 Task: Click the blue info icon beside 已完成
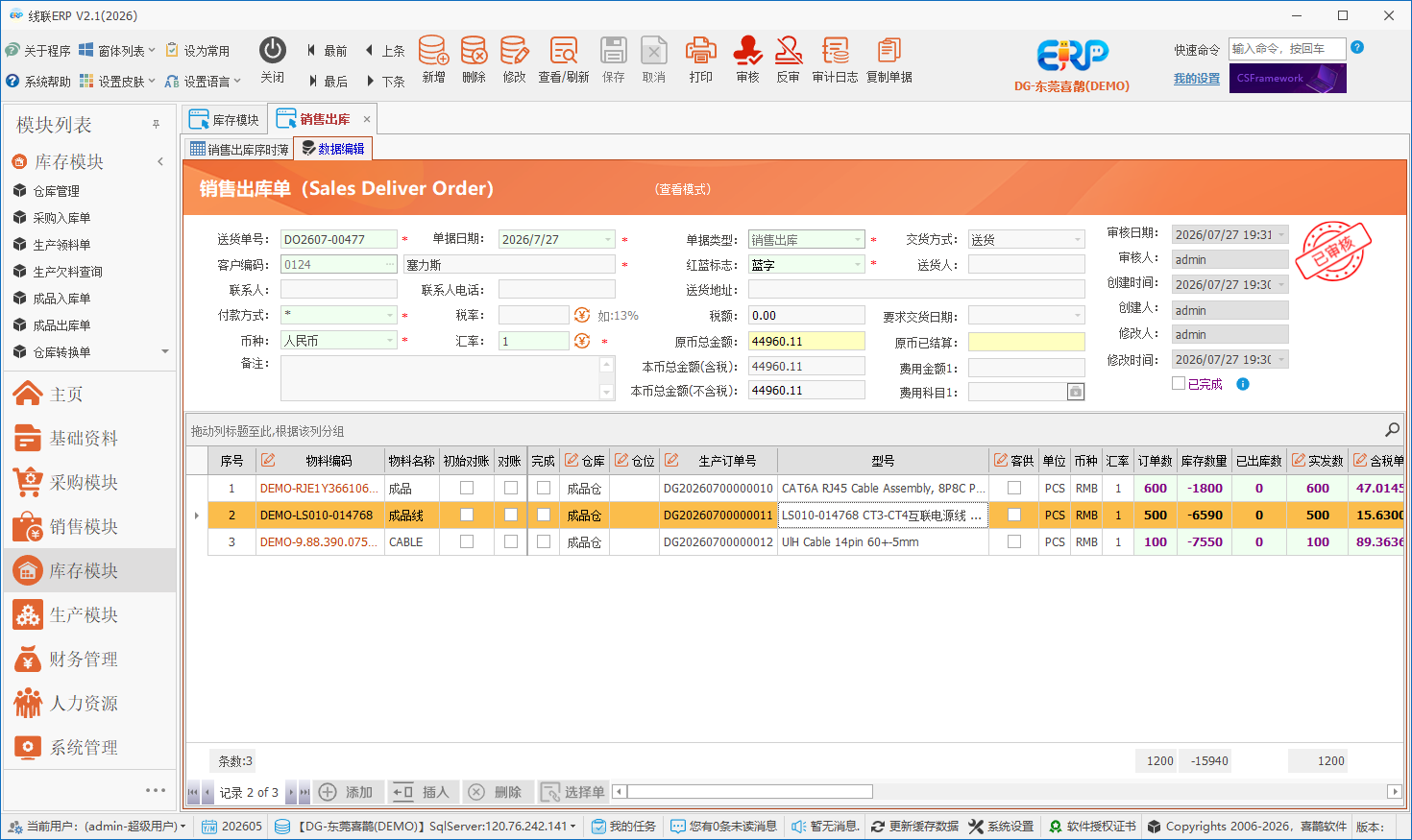tap(1243, 384)
